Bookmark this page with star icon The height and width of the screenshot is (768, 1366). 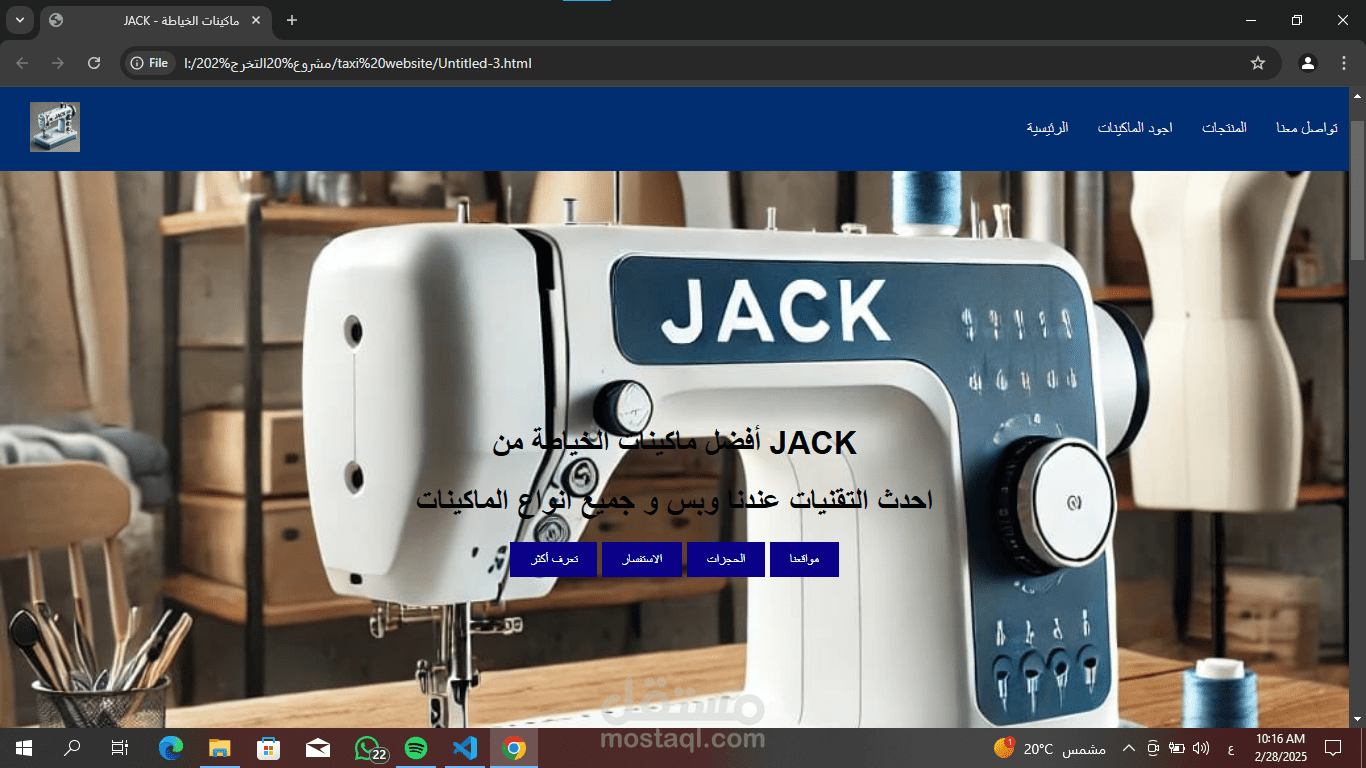coord(1258,63)
